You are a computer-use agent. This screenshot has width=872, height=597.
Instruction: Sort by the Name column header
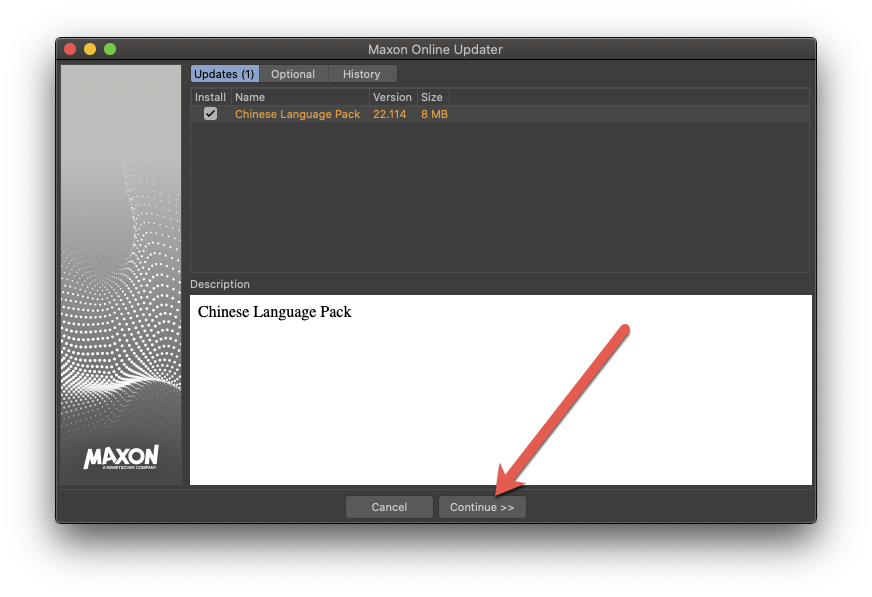point(300,97)
